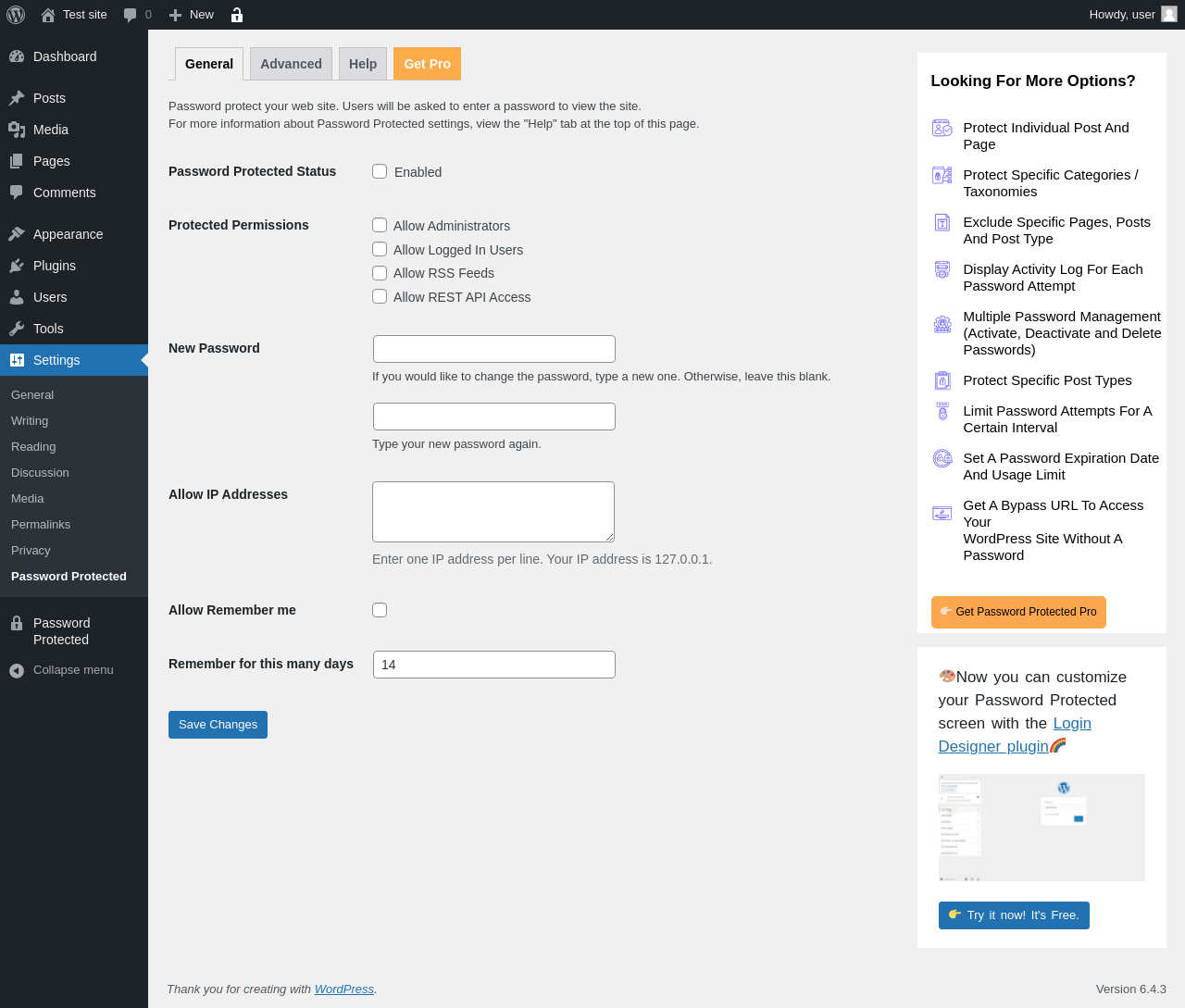Click the WordPress logo in admin bar
This screenshot has height=1008, width=1185.
click(x=16, y=15)
